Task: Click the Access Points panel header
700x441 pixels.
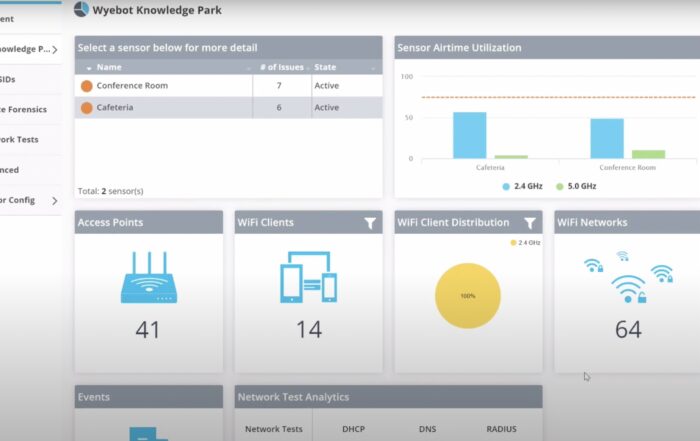Action: [x=149, y=222]
